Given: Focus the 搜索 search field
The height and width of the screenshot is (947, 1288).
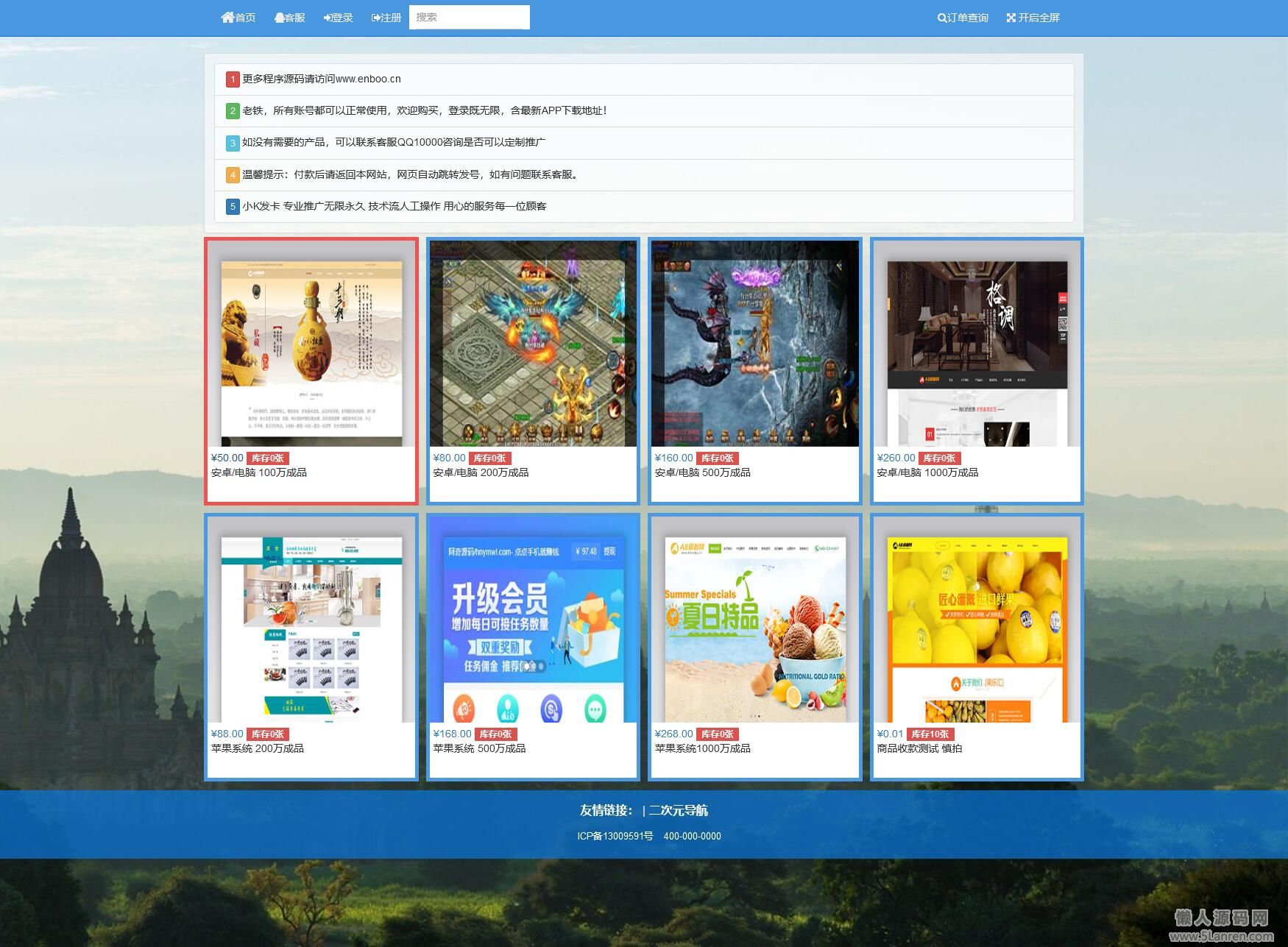Looking at the screenshot, I should click(x=470, y=17).
